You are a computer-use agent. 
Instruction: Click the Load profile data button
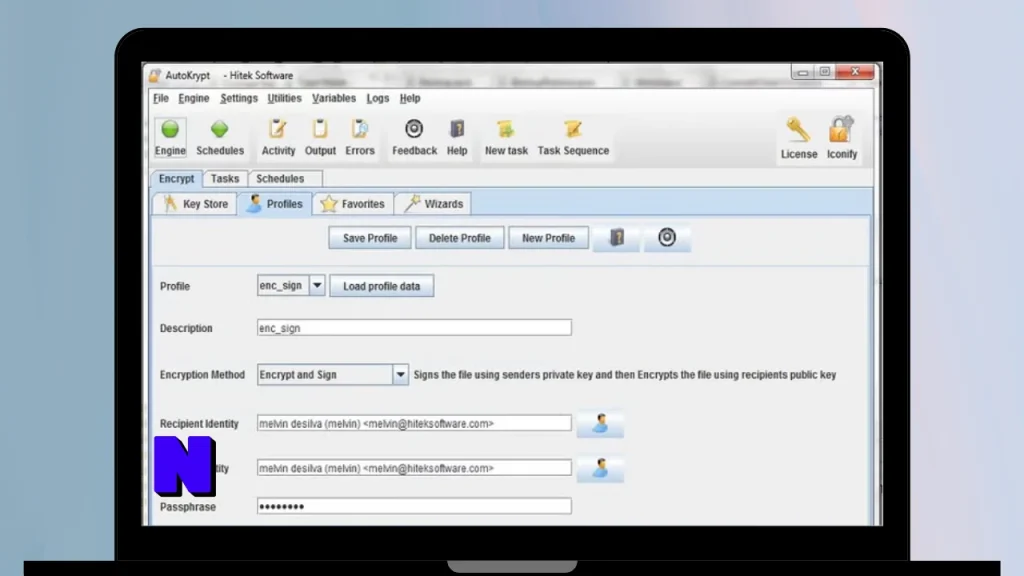(381, 286)
